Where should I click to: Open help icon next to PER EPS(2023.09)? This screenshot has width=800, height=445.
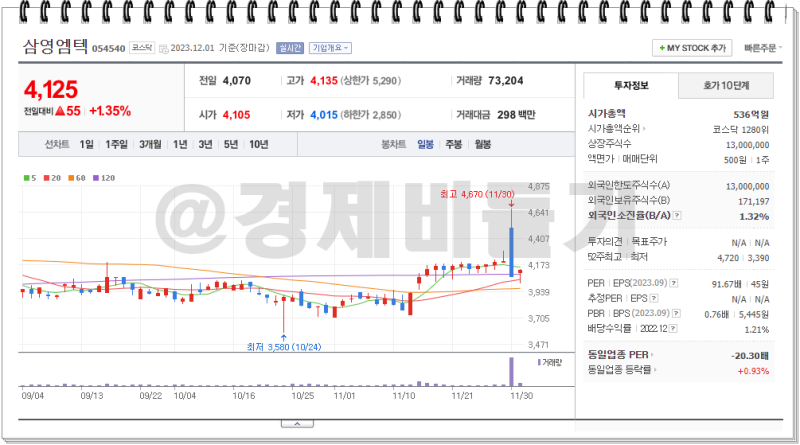pyautogui.click(x=673, y=283)
